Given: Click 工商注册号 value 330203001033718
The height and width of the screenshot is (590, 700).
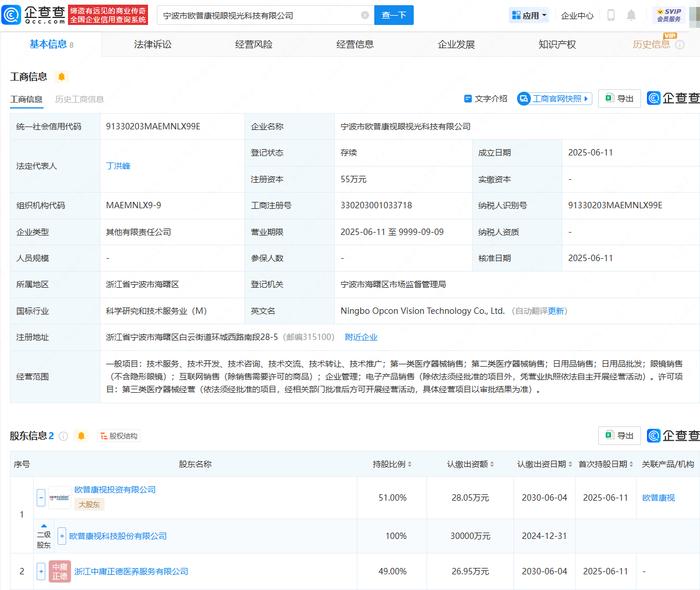Looking at the screenshot, I should coord(376,205).
